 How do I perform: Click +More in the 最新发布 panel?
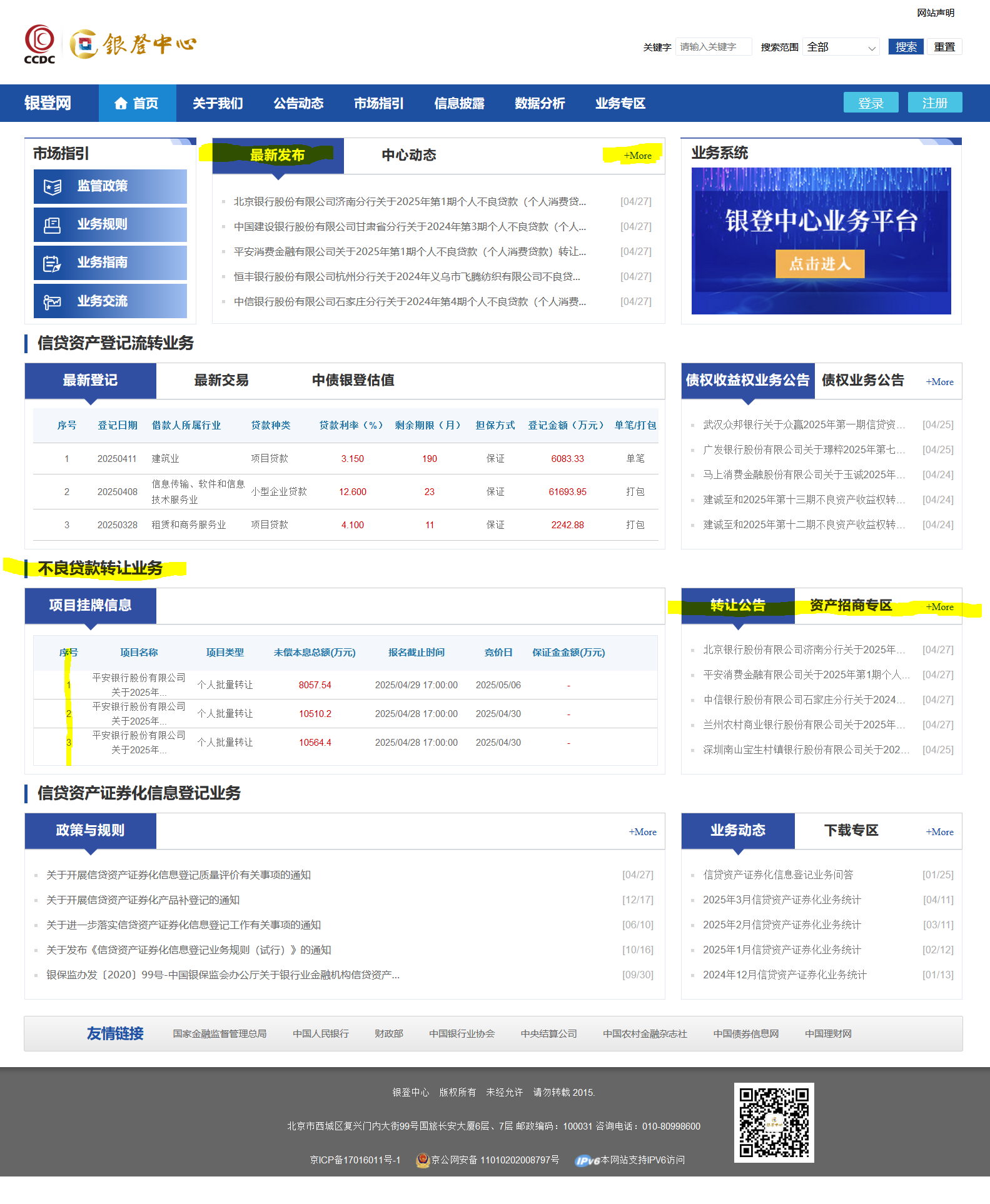coord(637,156)
